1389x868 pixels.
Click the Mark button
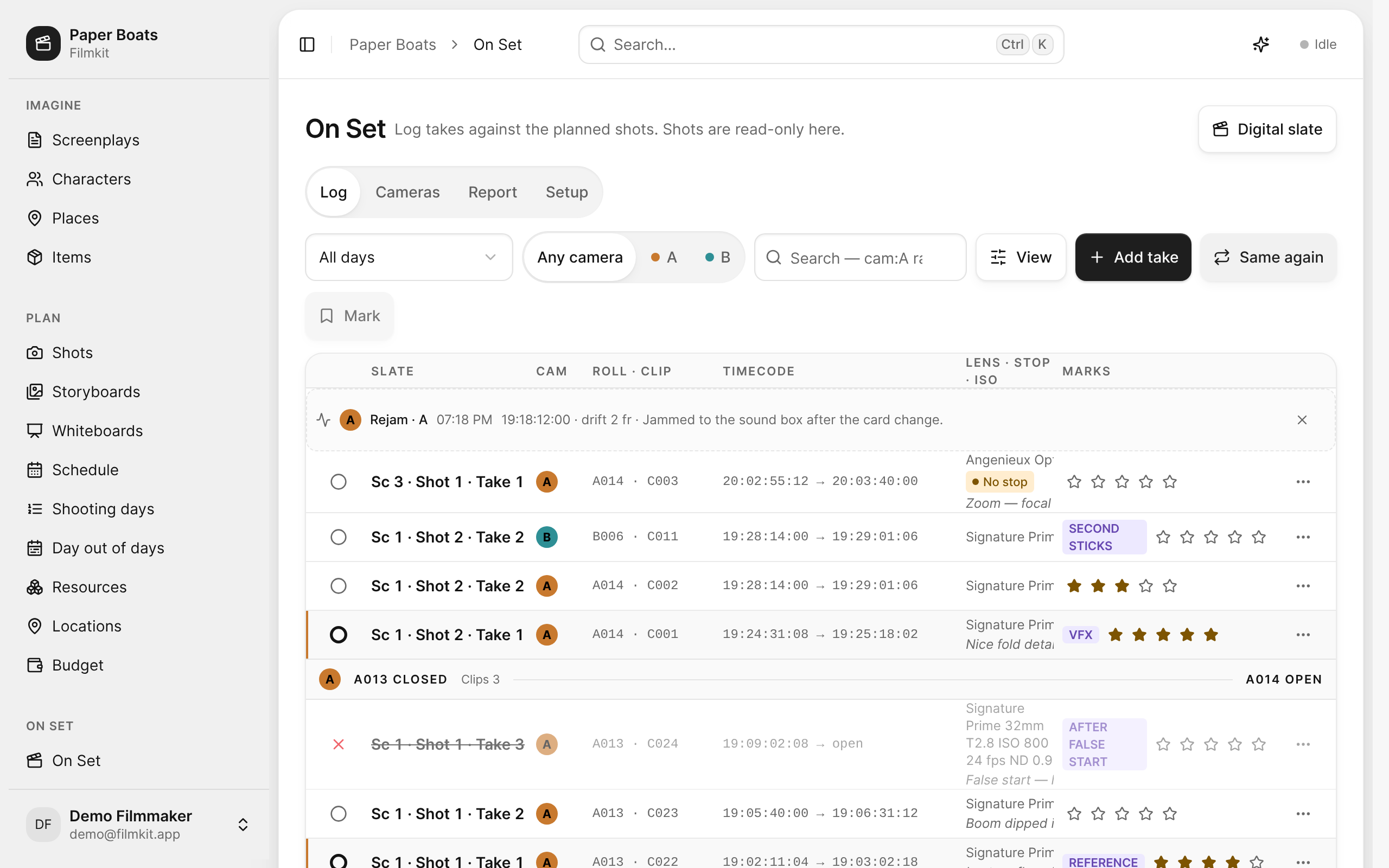point(349,316)
